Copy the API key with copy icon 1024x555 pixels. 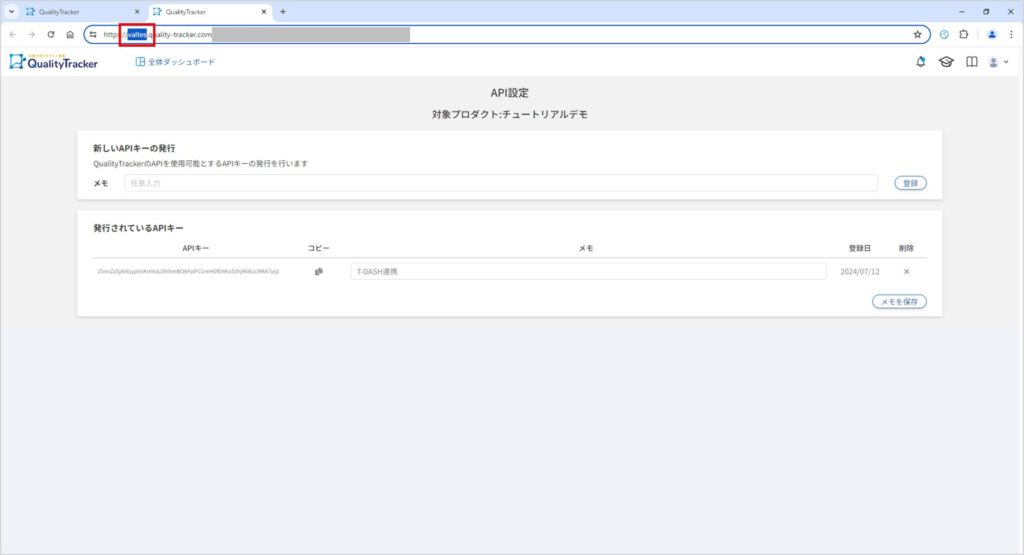click(319, 271)
